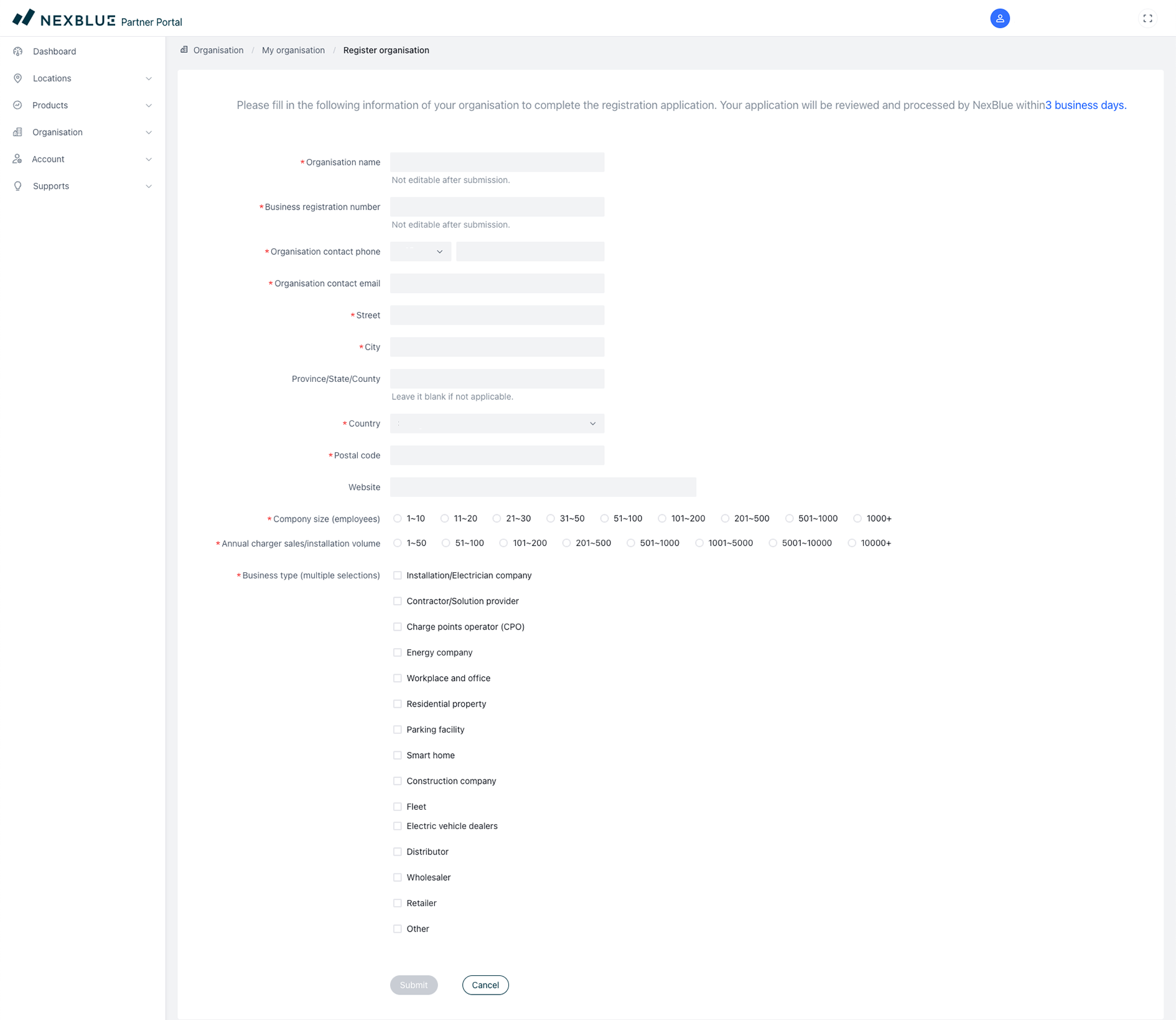Tick the Energy company checkbox
This screenshot has width=1176, height=1020.
tap(398, 652)
